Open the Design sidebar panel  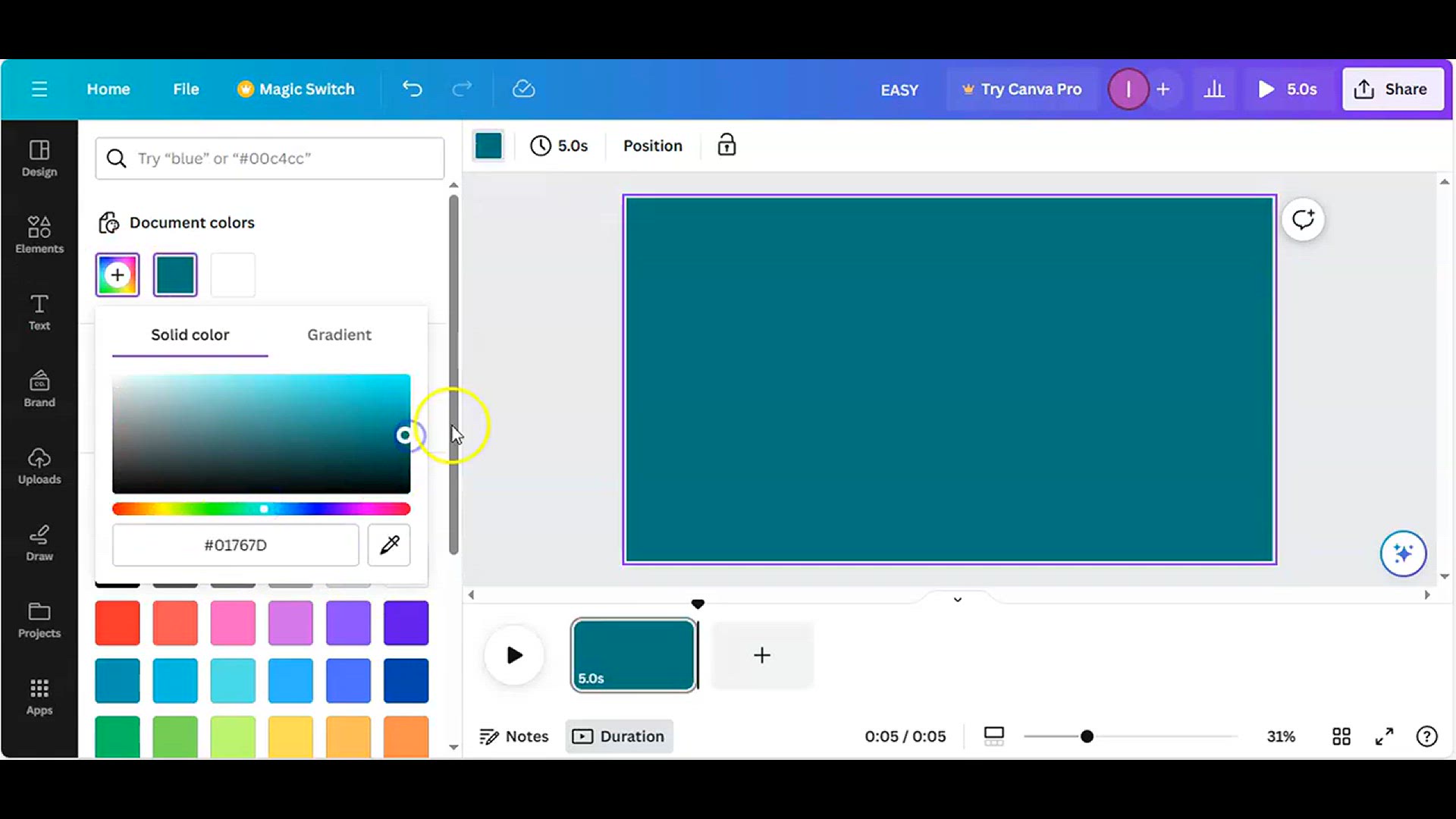(x=39, y=158)
